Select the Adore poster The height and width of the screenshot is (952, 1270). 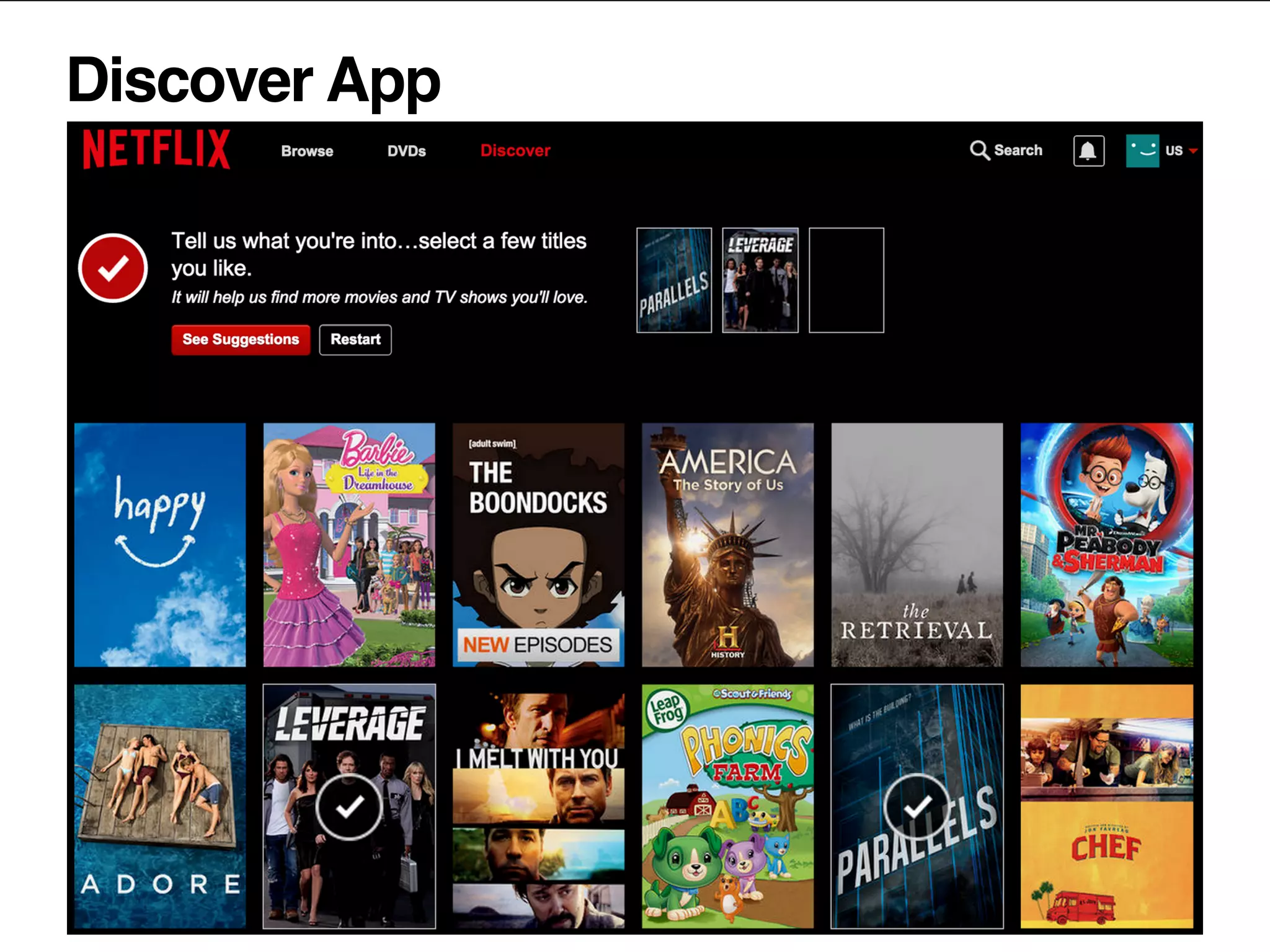160,806
